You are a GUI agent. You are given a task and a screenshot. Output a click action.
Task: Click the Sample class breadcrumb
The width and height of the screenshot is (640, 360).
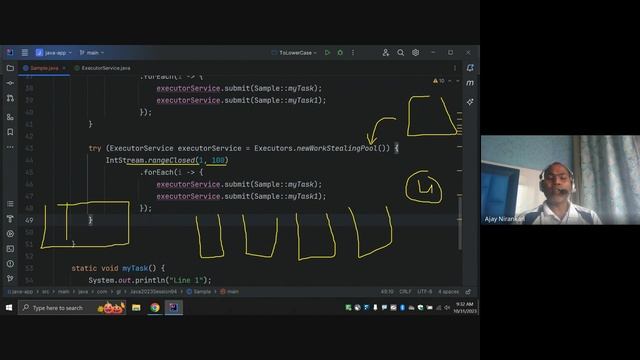point(199,292)
